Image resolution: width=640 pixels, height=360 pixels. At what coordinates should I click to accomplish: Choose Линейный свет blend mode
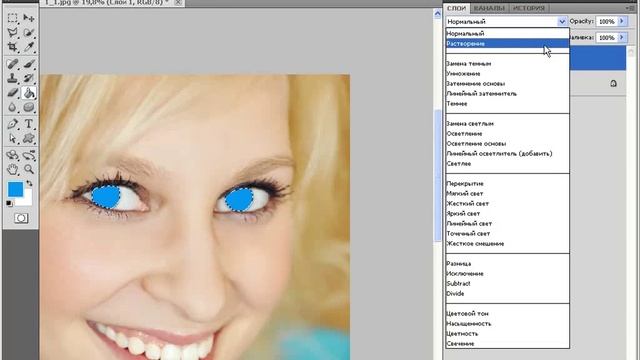507,224
